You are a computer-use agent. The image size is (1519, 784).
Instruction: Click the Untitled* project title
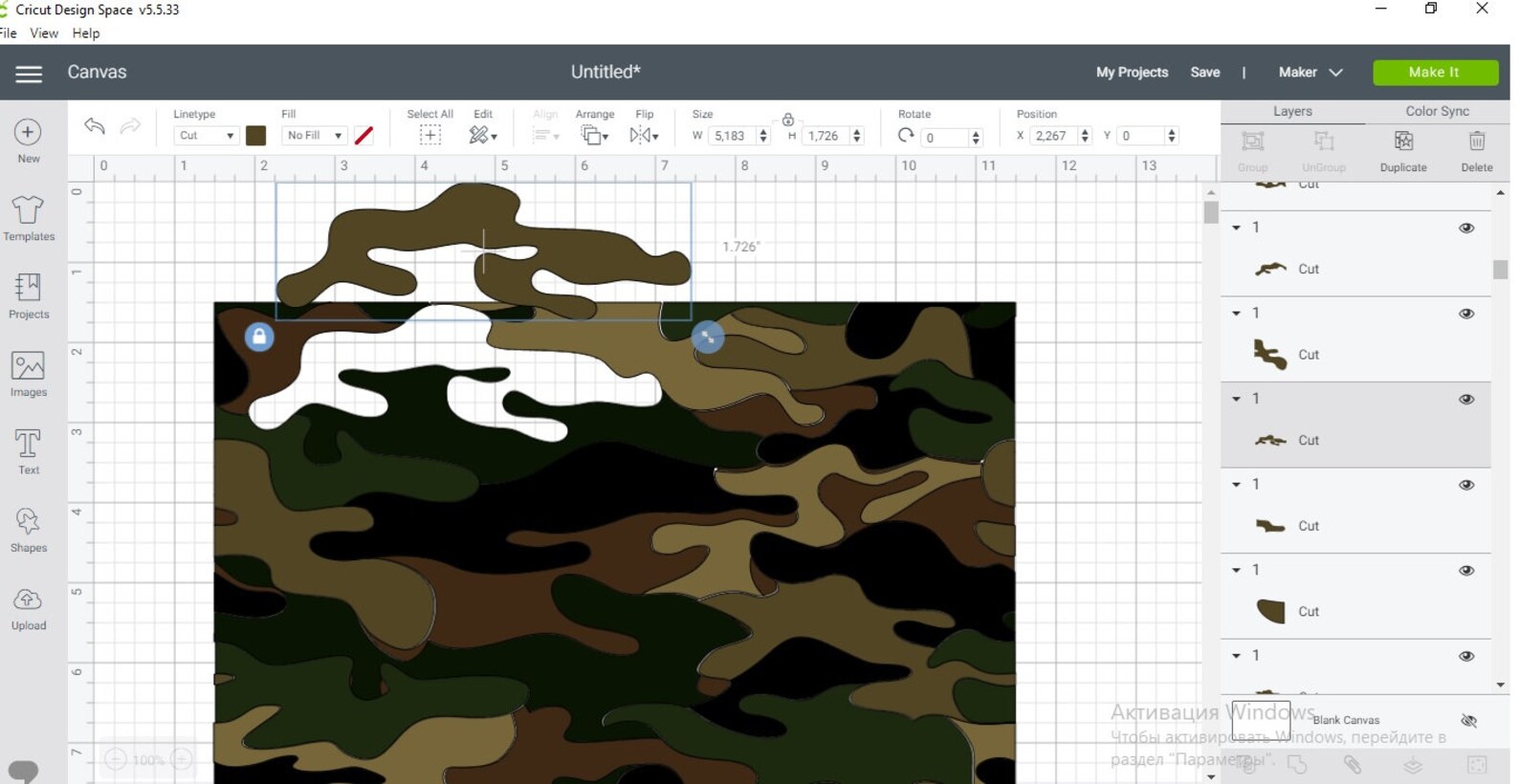pyautogui.click(x=605, y=73)
